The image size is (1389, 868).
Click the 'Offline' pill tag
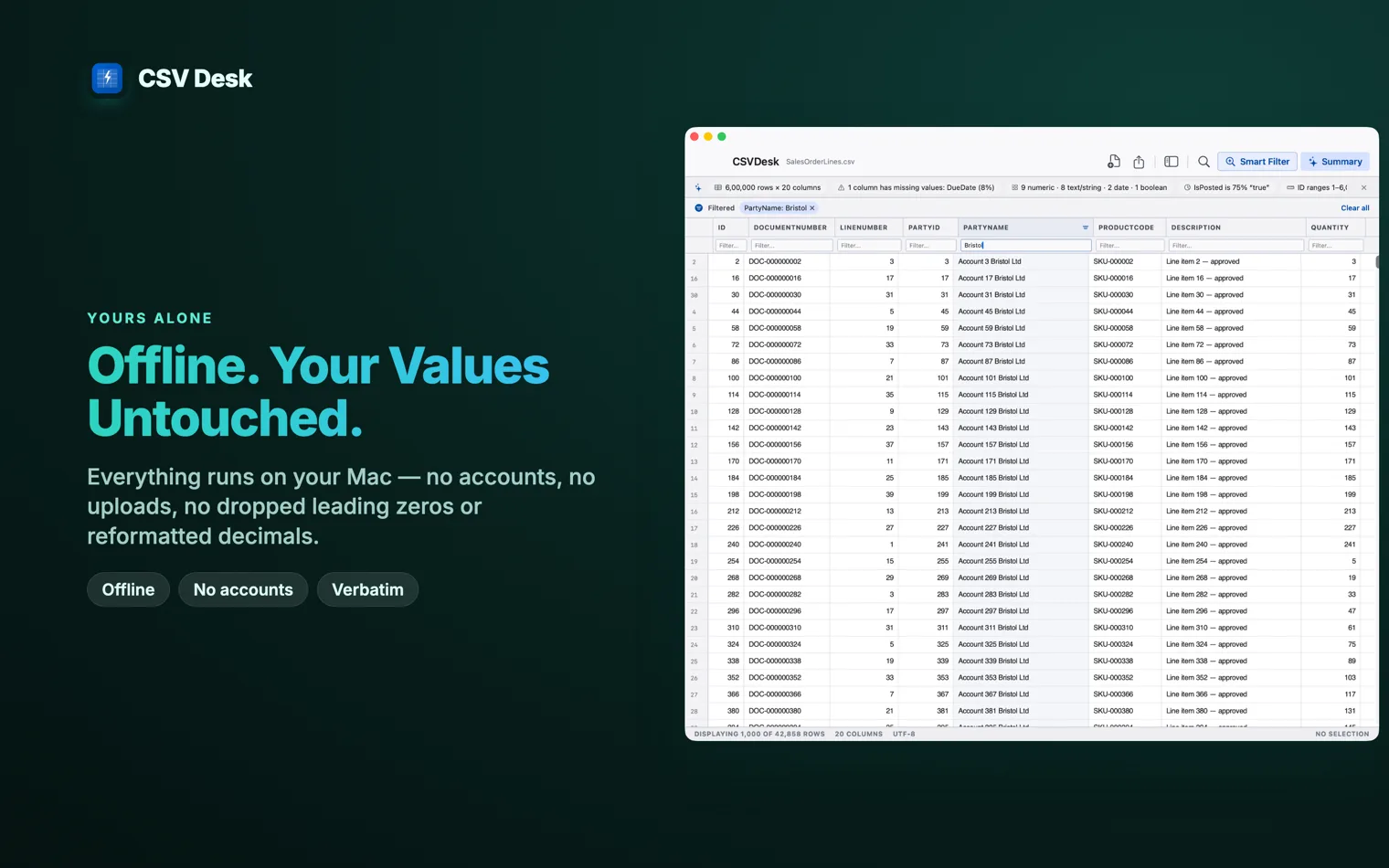pyautogui.click(x=128, y=589)
